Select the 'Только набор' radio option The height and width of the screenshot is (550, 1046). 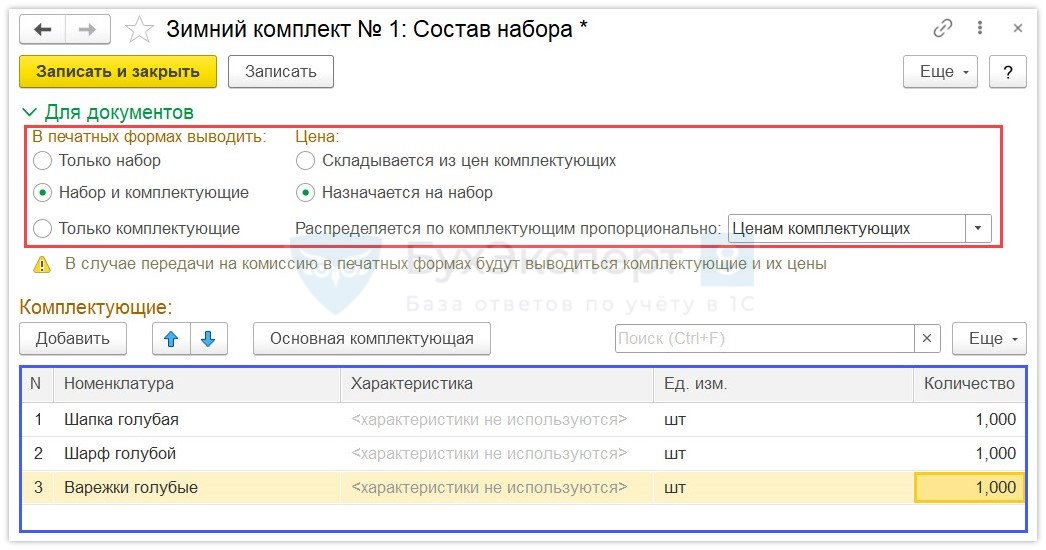tap(42, 160)
